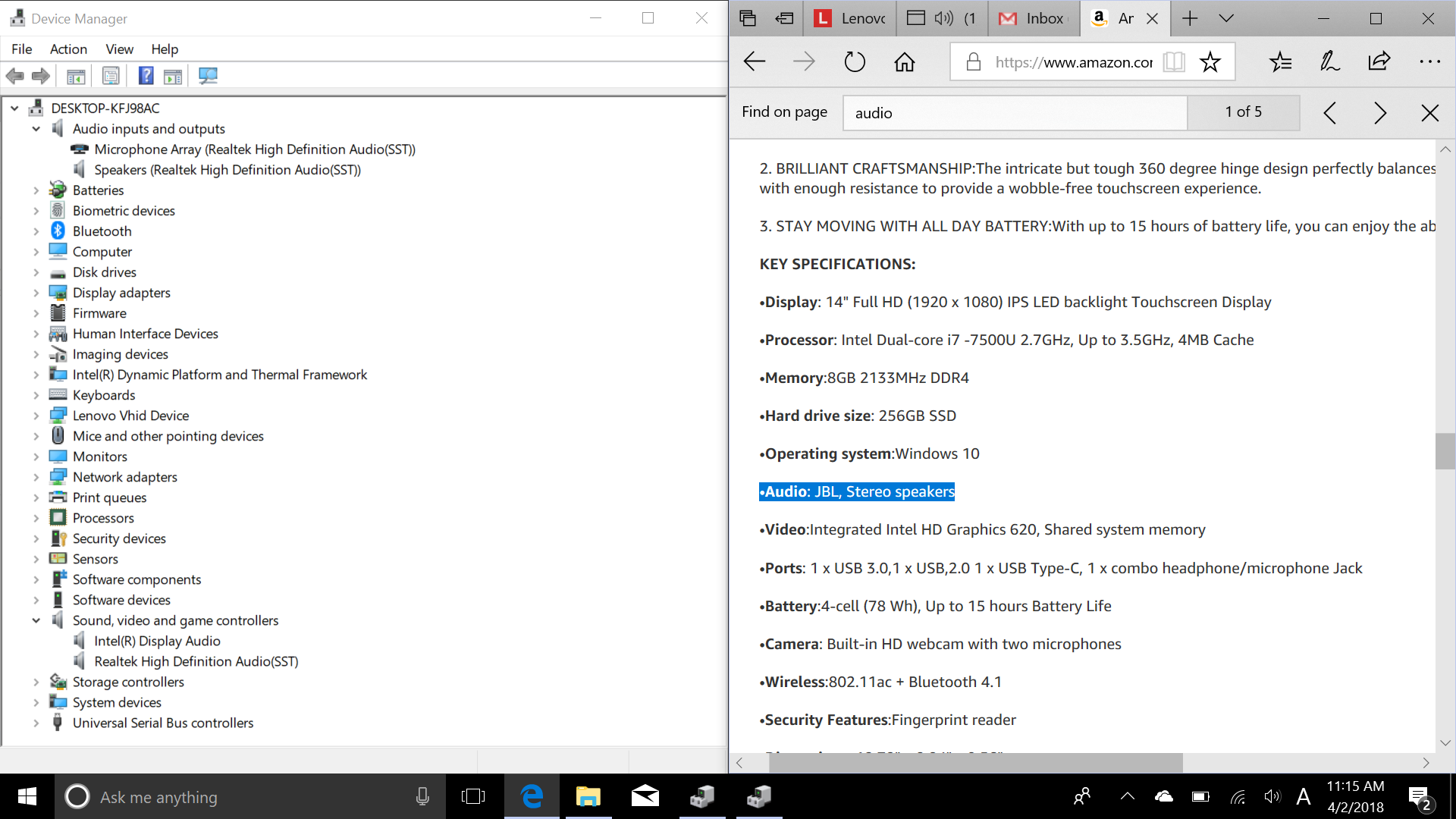Open the Edge Hub favorites list icon
The height and width of the screenshot is (819, 1456).
point(1281,61)
